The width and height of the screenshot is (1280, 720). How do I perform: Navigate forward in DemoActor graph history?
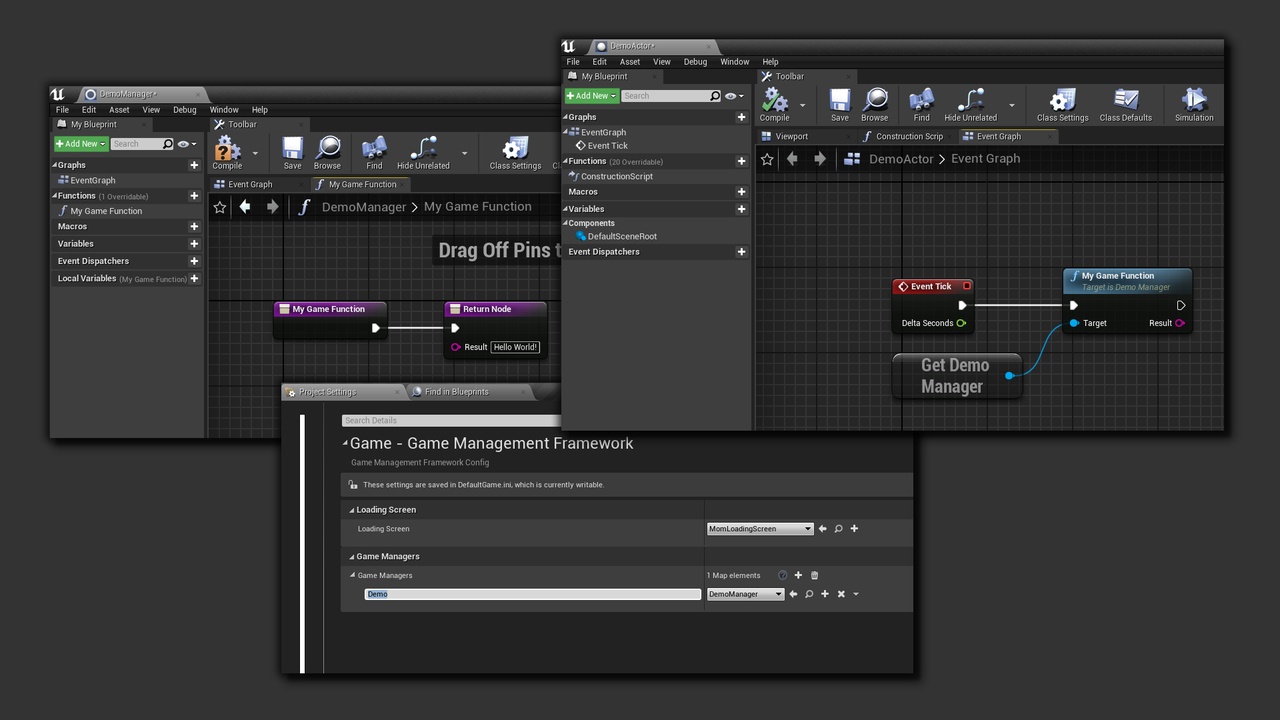point(819,159)
